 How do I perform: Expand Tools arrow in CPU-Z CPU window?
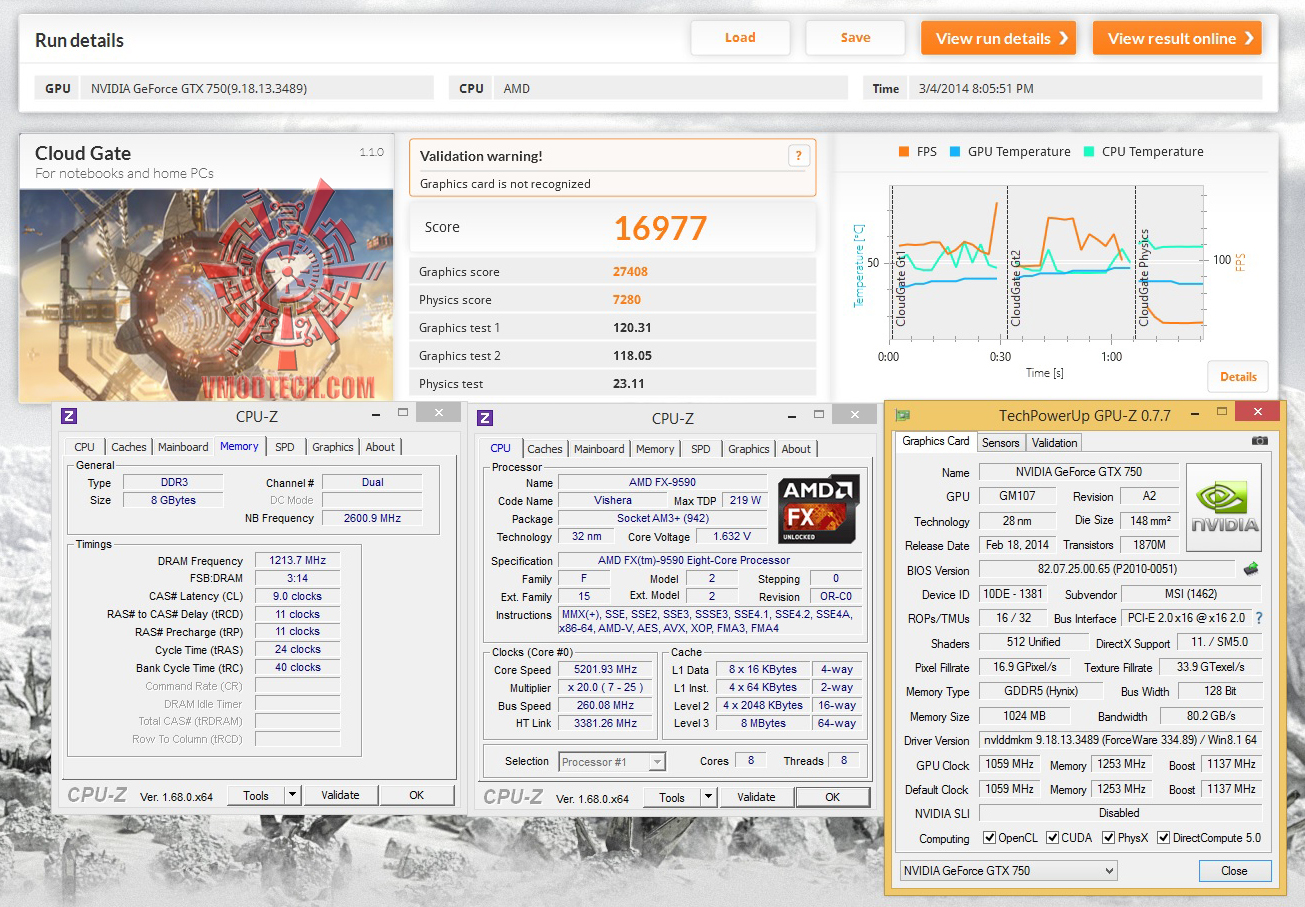click(x=708, y=797)
